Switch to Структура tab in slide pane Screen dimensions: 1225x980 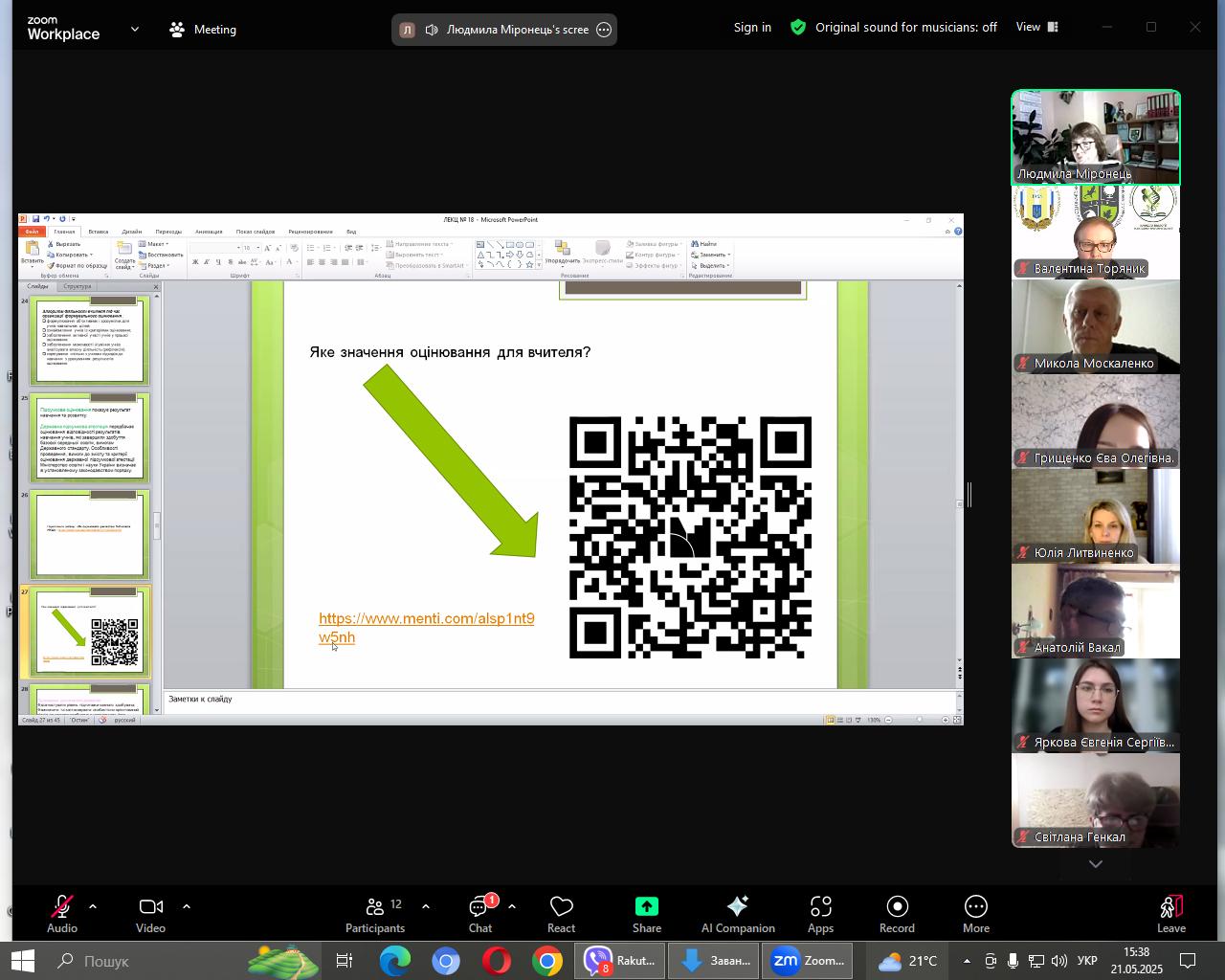pos(78,286)
